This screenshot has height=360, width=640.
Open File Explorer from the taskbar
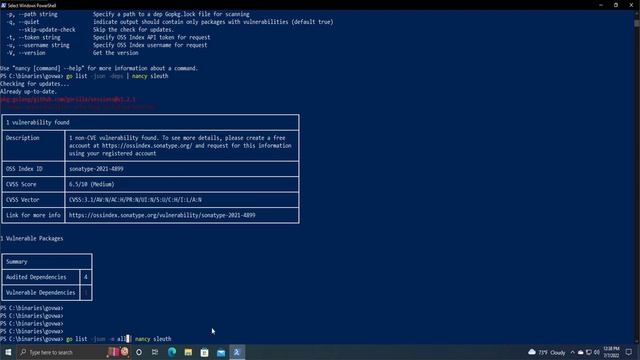tap(188, 352)
